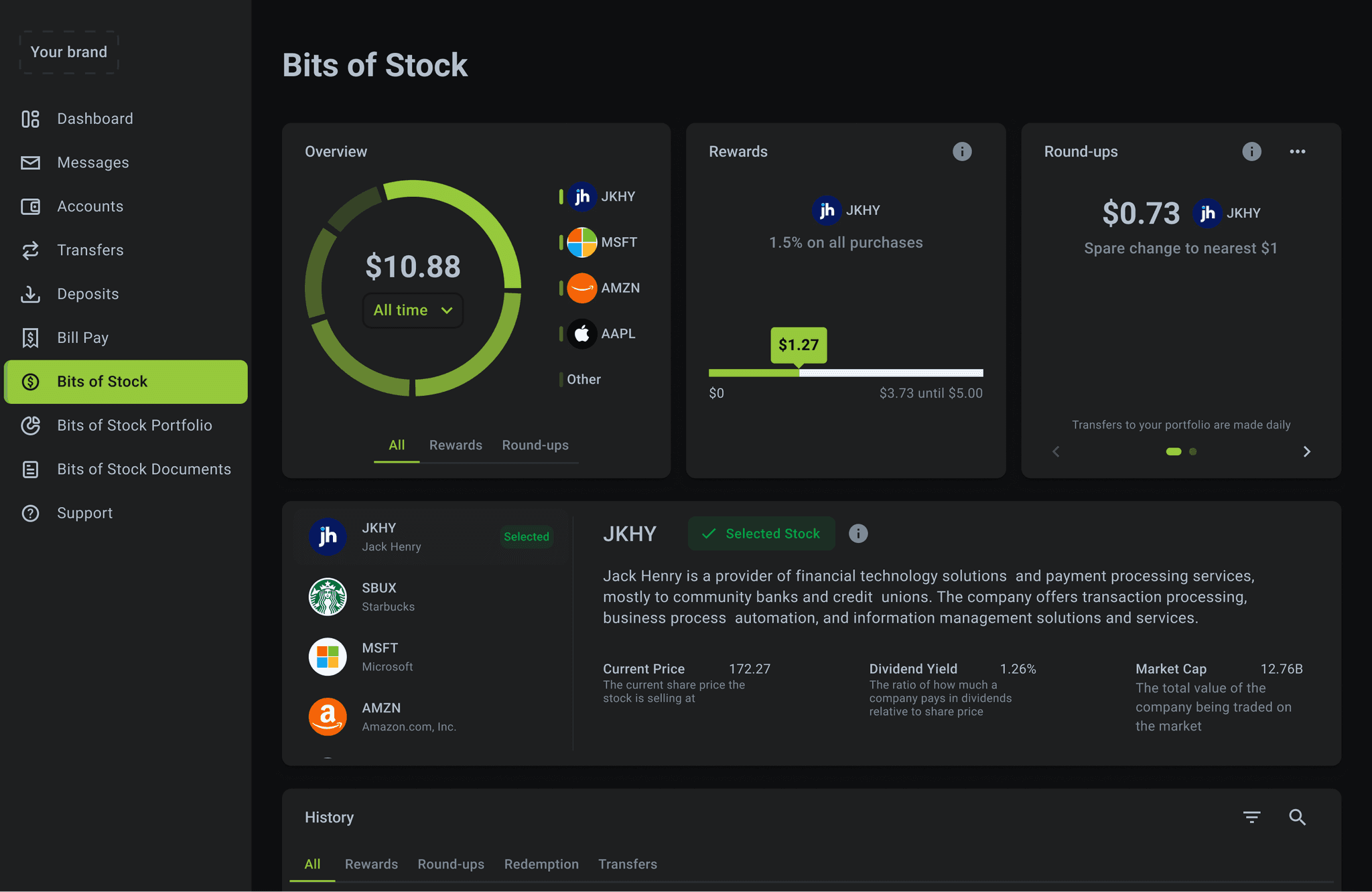
Task: Open the Transfers sidebar icon
Action: 29,250
